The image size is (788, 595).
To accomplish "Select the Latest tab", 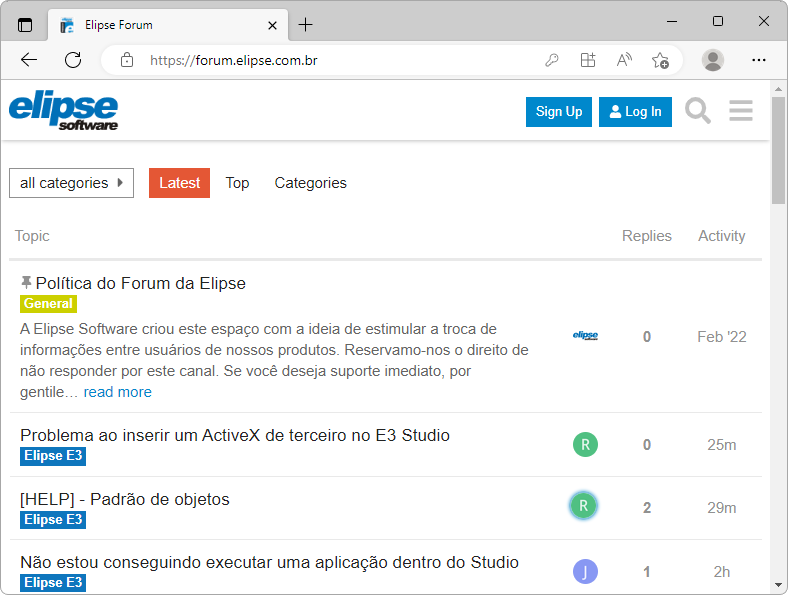I will click(179, 183).
